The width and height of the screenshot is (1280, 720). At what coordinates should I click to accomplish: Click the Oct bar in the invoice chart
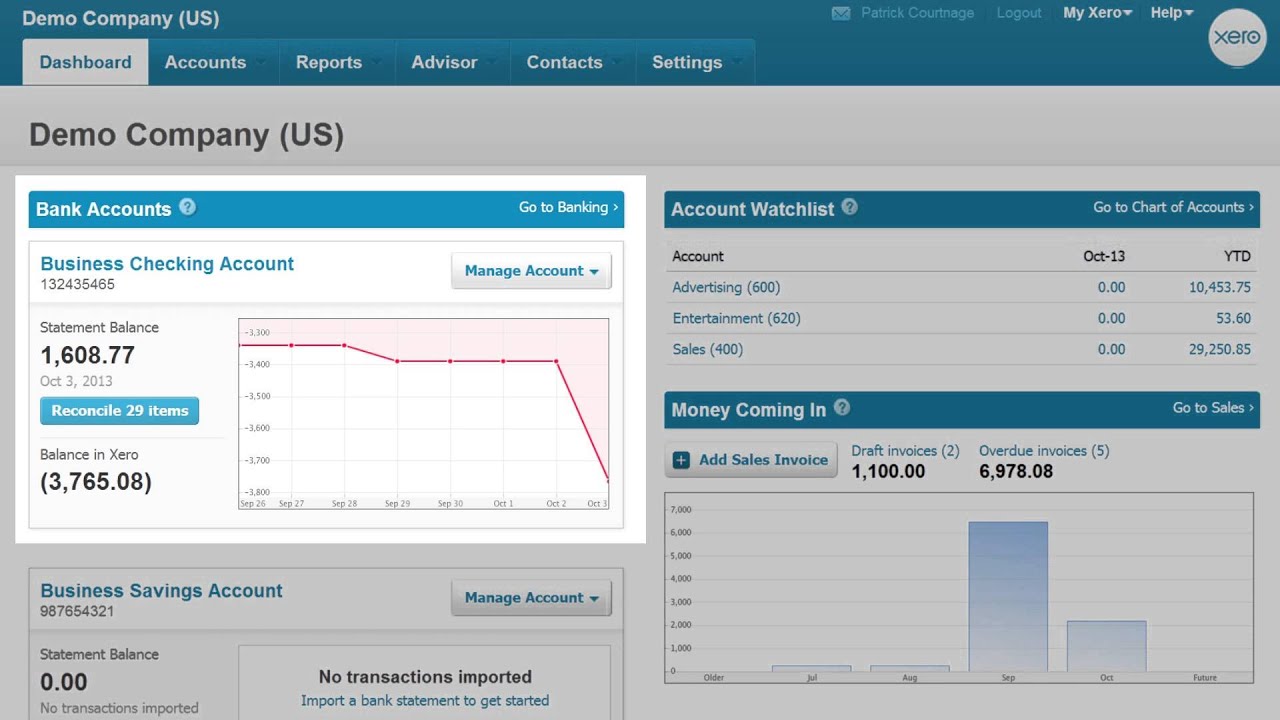click(1106, 646)
